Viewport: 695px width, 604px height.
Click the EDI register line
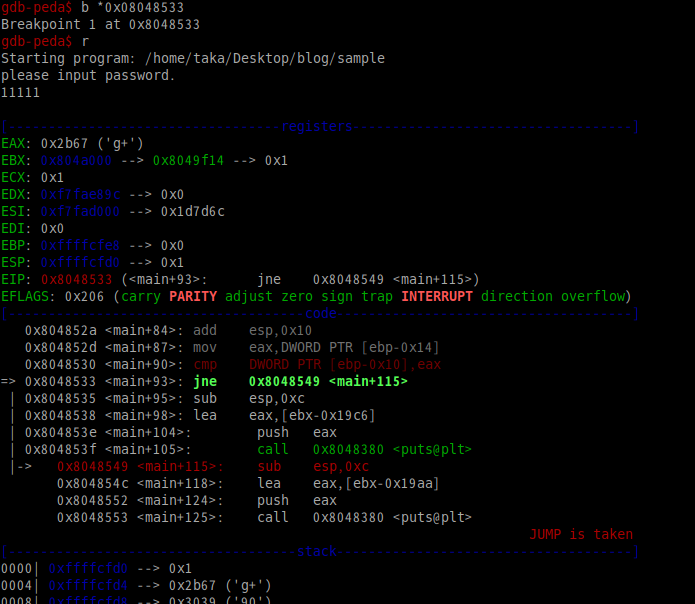pos(32,229)
